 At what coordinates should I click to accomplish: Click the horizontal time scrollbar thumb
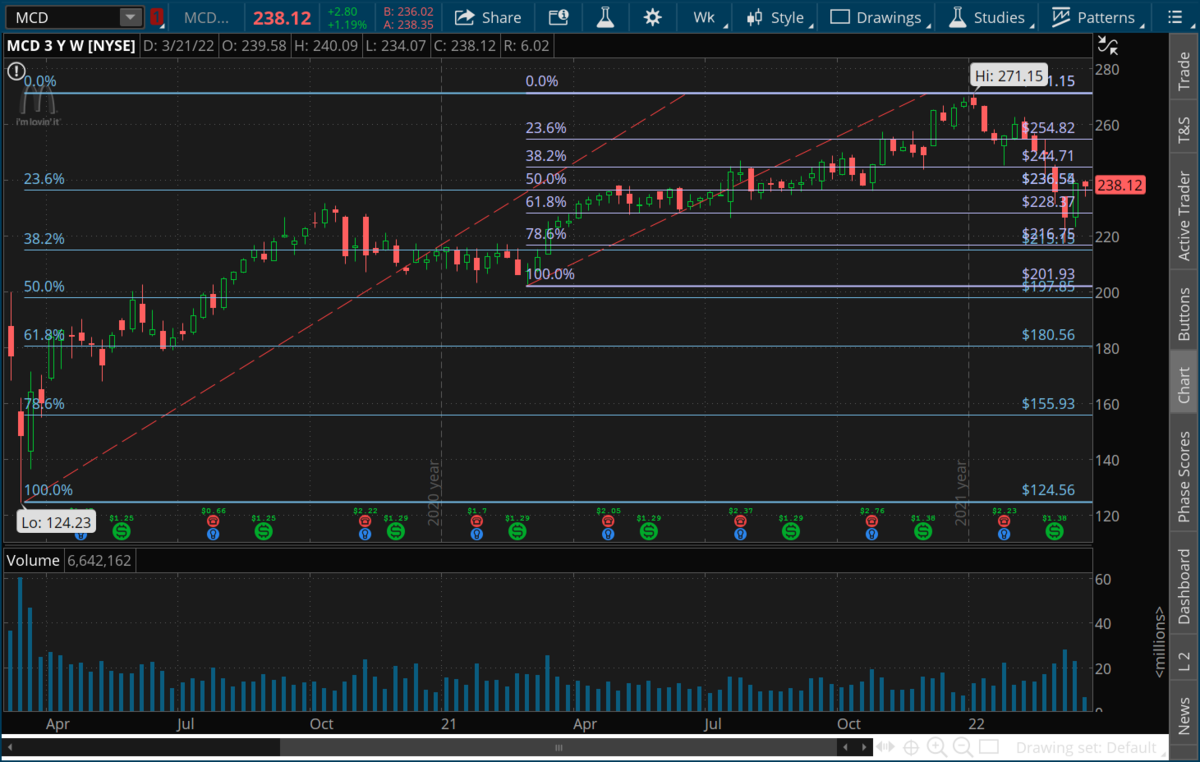click(x=558, y=748)
